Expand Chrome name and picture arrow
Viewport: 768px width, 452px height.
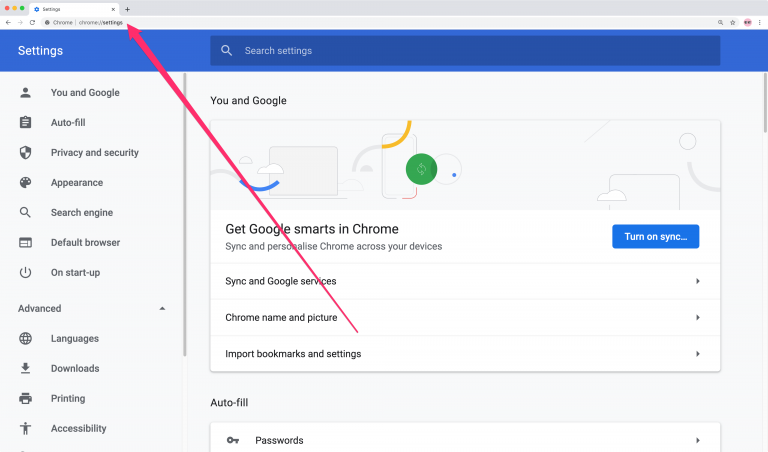coord(697,317)
